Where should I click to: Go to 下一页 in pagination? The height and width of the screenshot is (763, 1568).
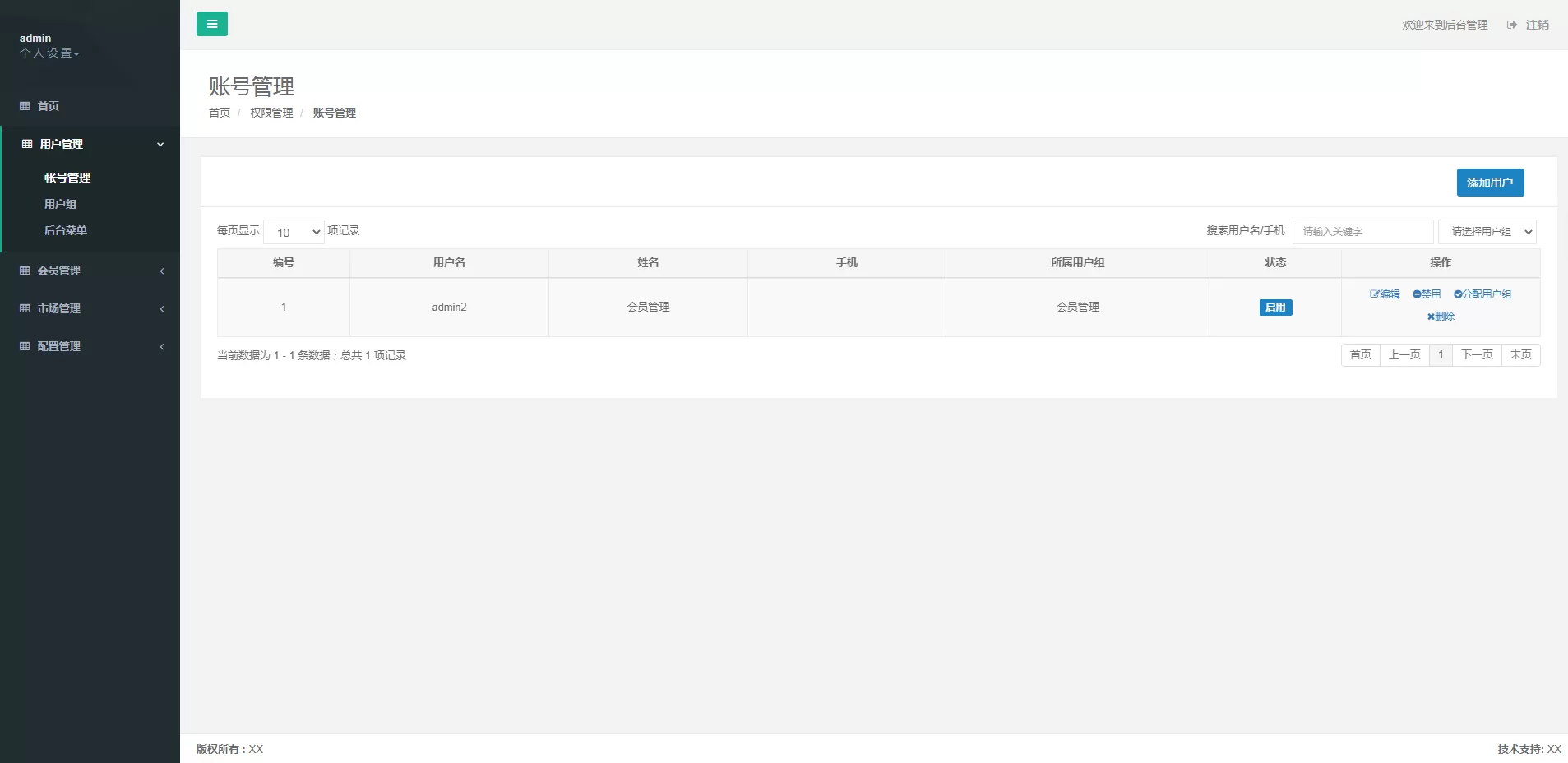pyautogui.click(x=1476, y=354)
